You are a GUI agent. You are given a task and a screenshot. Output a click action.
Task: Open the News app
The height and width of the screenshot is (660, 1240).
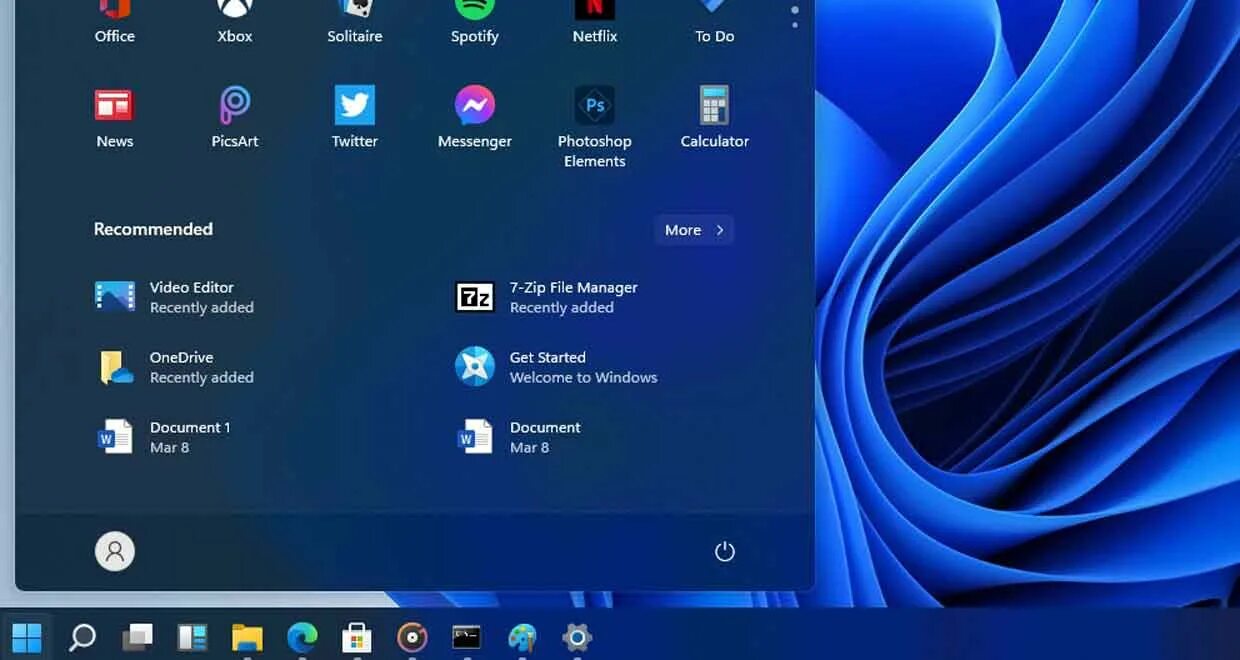coord(114,117)
